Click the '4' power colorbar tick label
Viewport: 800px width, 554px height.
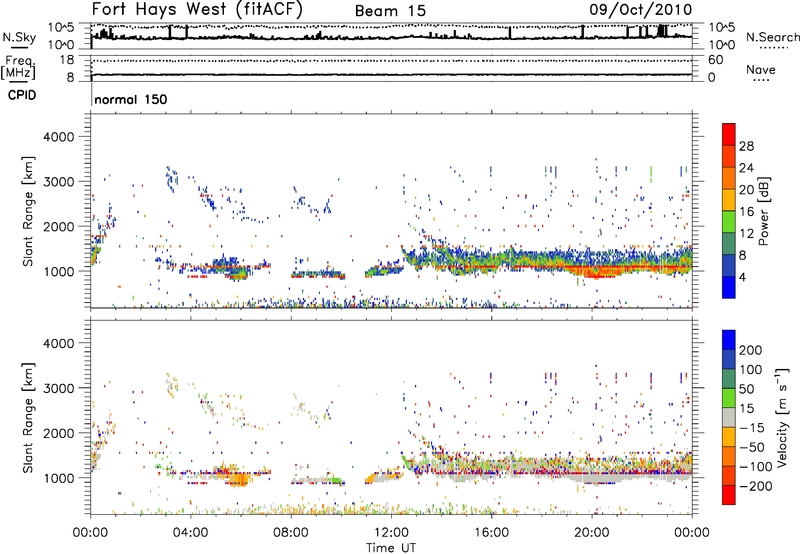(743, 277)
